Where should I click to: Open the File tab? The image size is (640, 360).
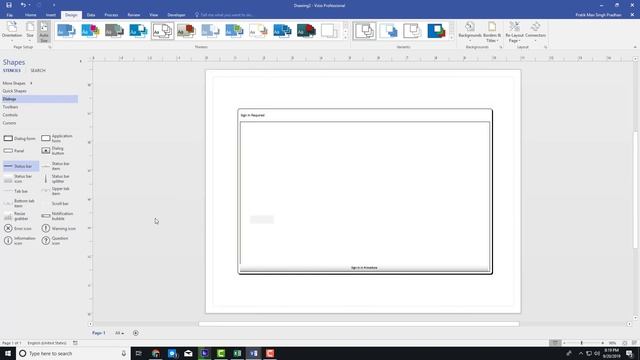pyautogui.click(x=9, y=15)
